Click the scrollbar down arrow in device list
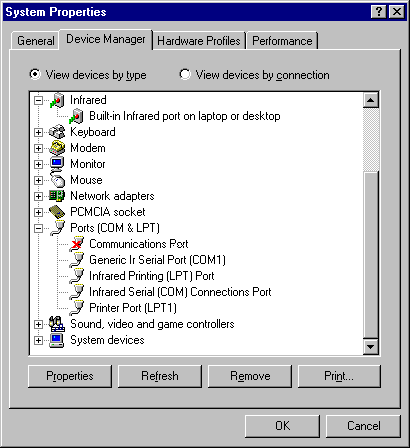Viewport: 410px width, 448px height. click(x=371, y=347)
